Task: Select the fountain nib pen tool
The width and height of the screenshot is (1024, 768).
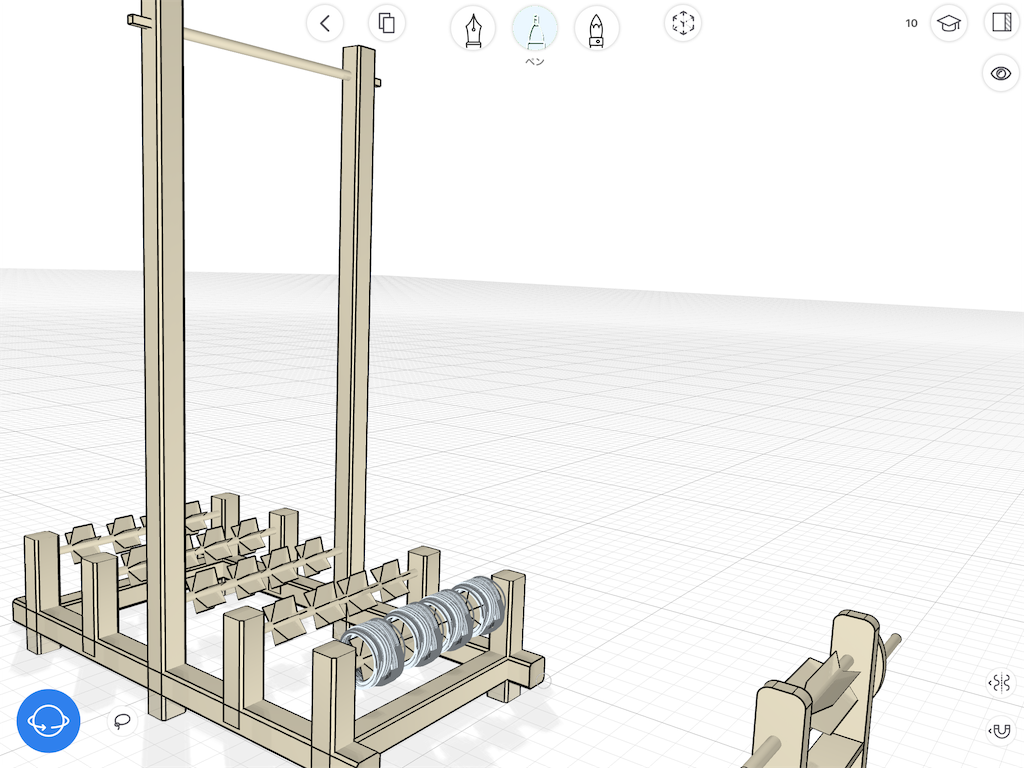Action: click(x=473, y=29)
